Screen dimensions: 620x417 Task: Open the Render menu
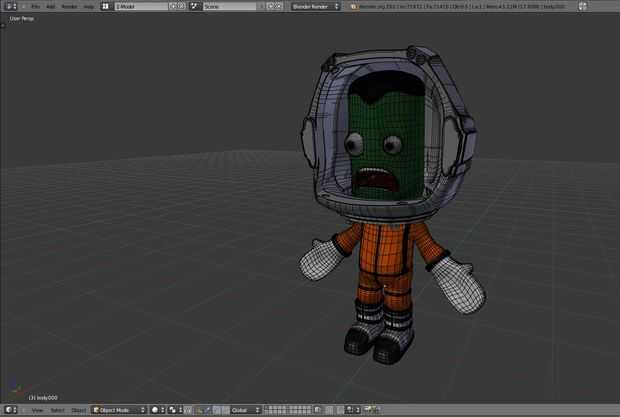[70, 7]
